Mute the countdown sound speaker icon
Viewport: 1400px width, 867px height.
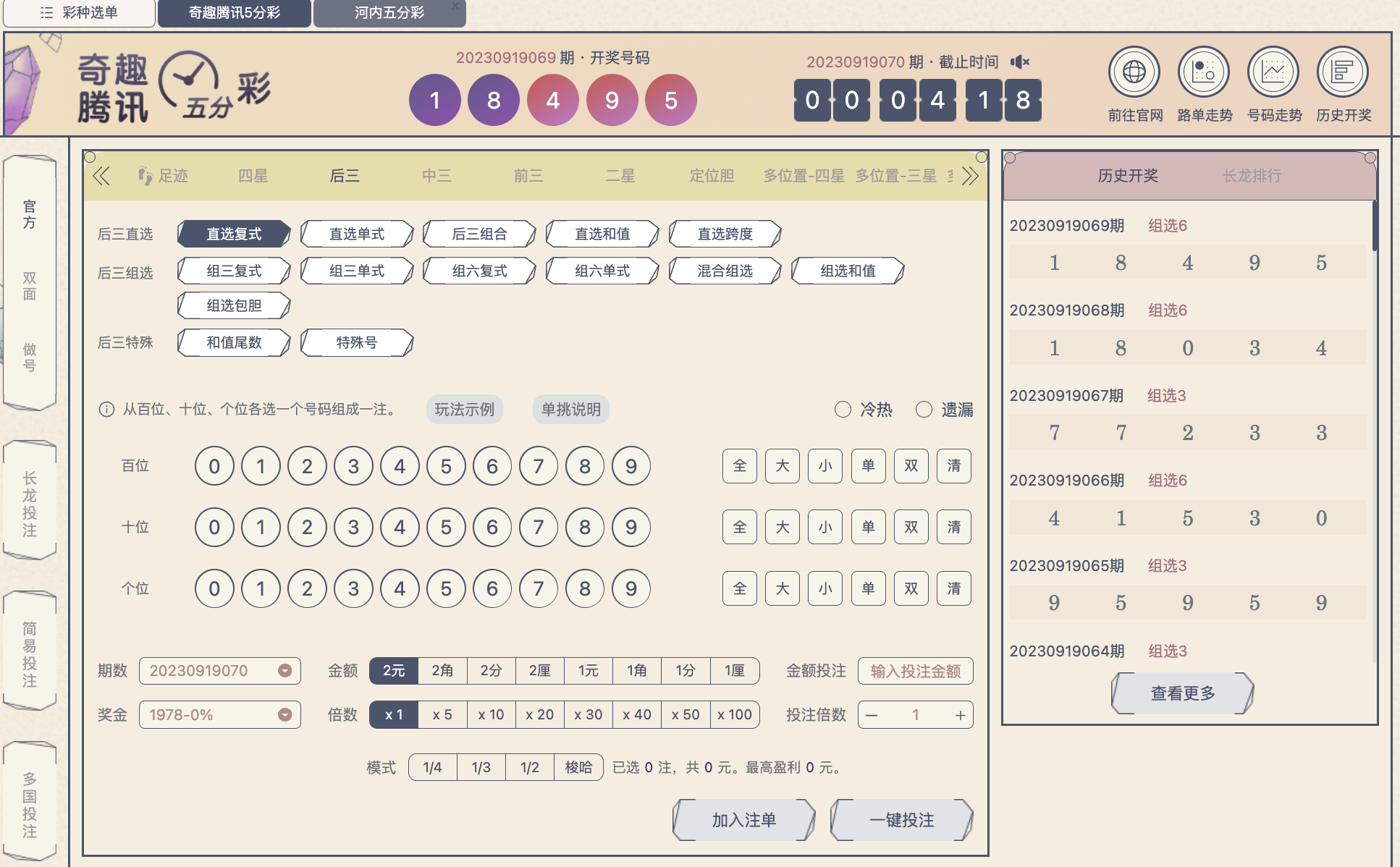point(1020,62)
